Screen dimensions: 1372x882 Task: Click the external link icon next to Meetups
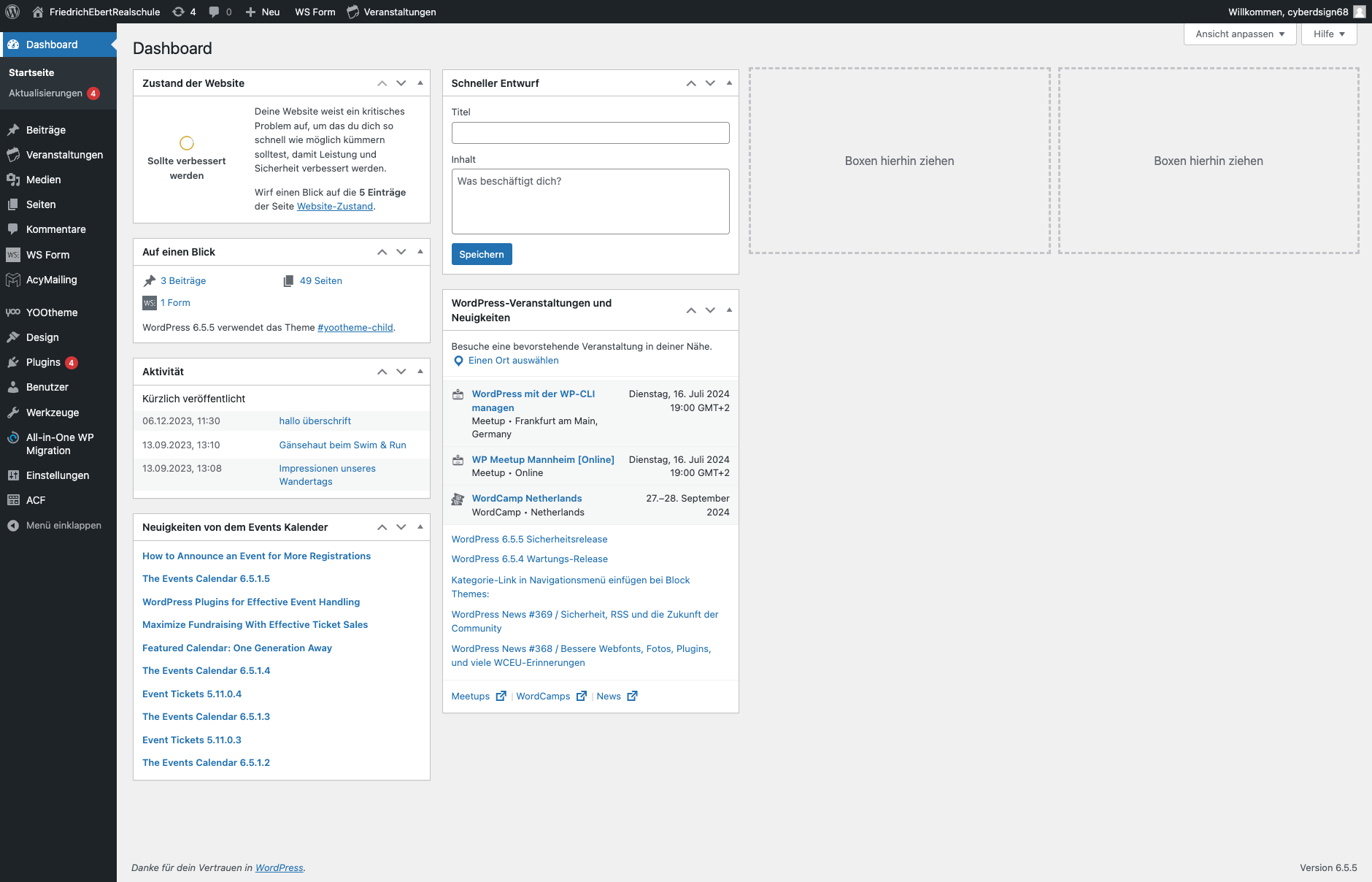(x=501, y=696)
